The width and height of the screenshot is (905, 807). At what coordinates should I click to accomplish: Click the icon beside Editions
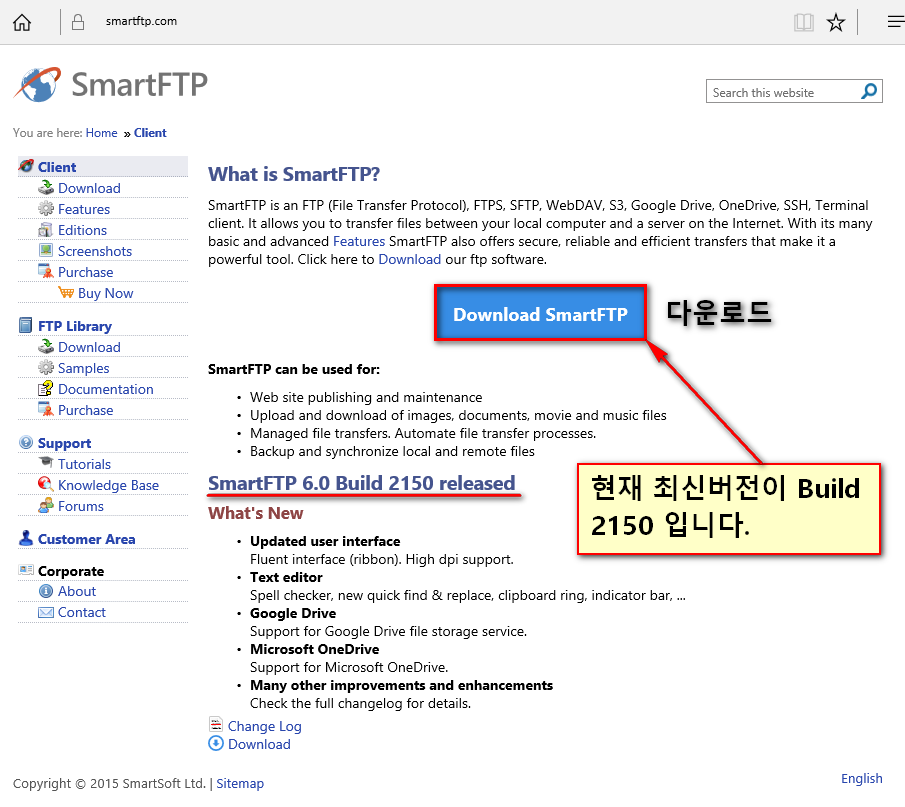[45, 230]
